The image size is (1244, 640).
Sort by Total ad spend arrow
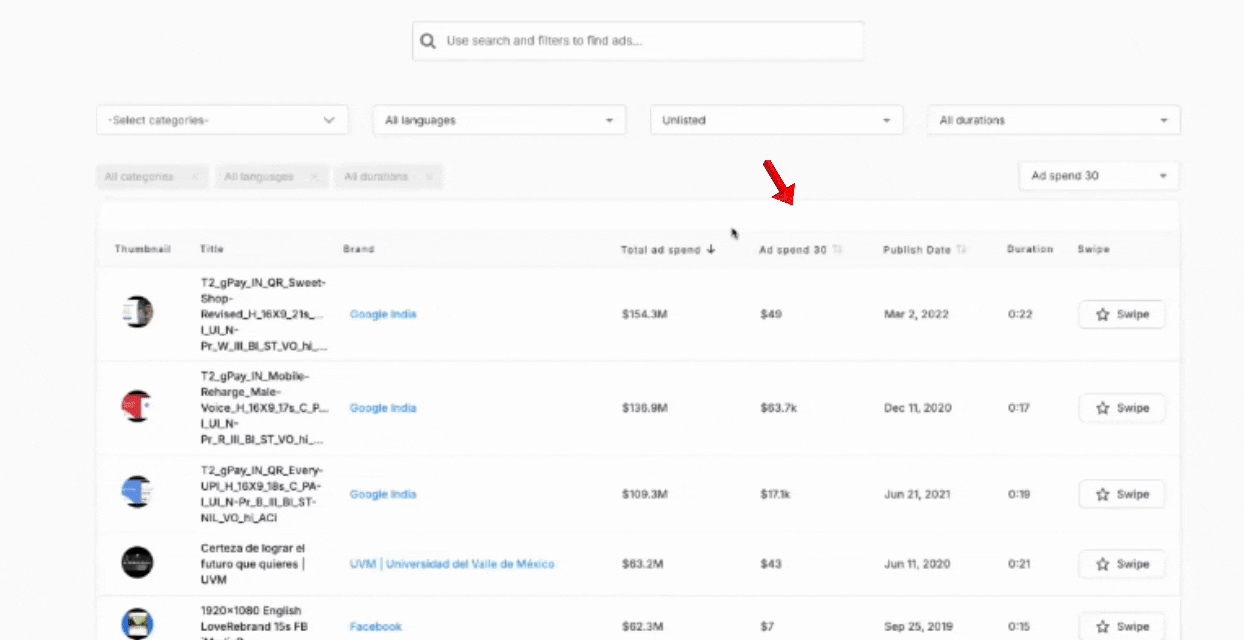(x=711, y=250)
